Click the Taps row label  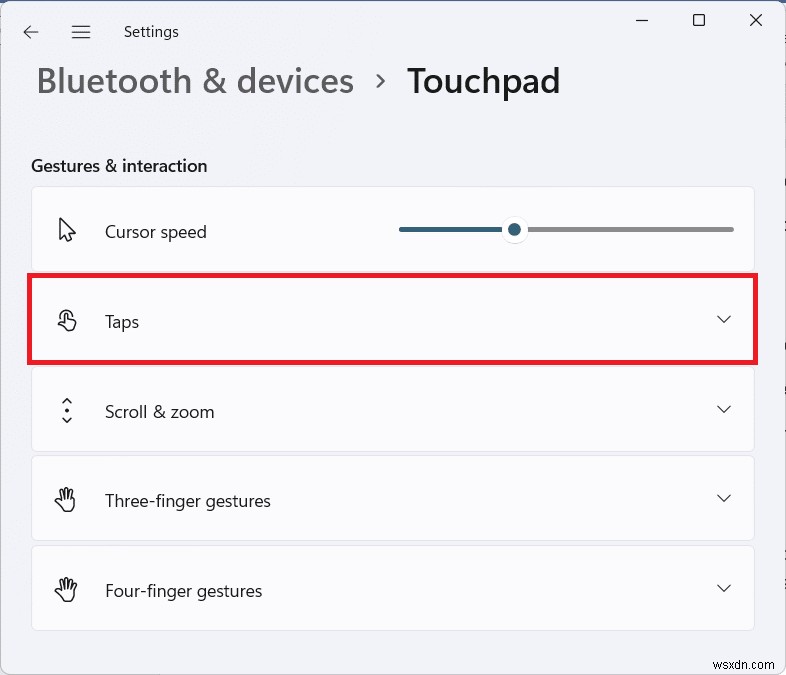[122, 322]
